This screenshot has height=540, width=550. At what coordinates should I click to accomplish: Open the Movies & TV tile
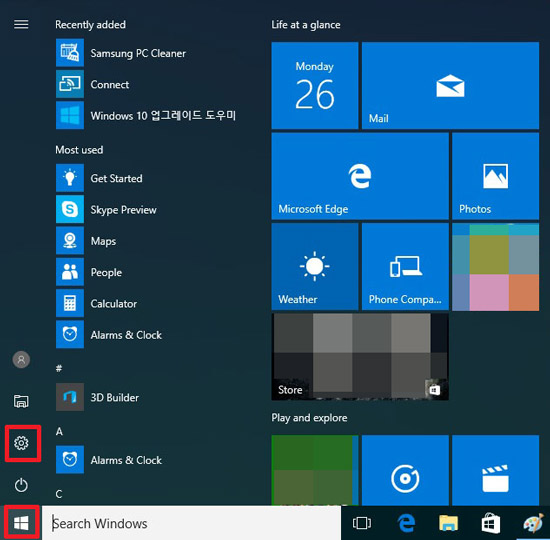(496, 470)
